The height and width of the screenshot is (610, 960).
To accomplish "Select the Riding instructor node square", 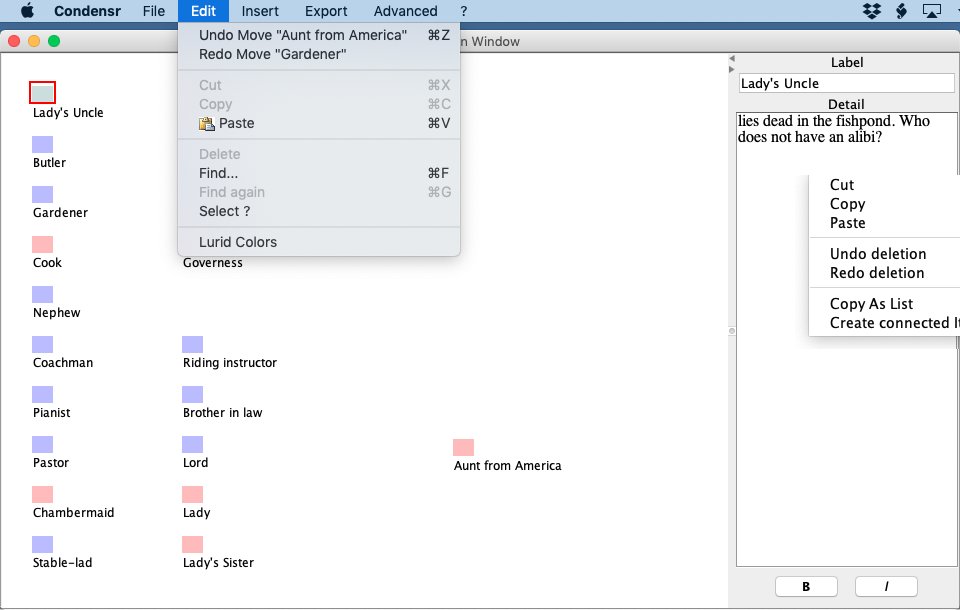I will click(x=192, y=344).
